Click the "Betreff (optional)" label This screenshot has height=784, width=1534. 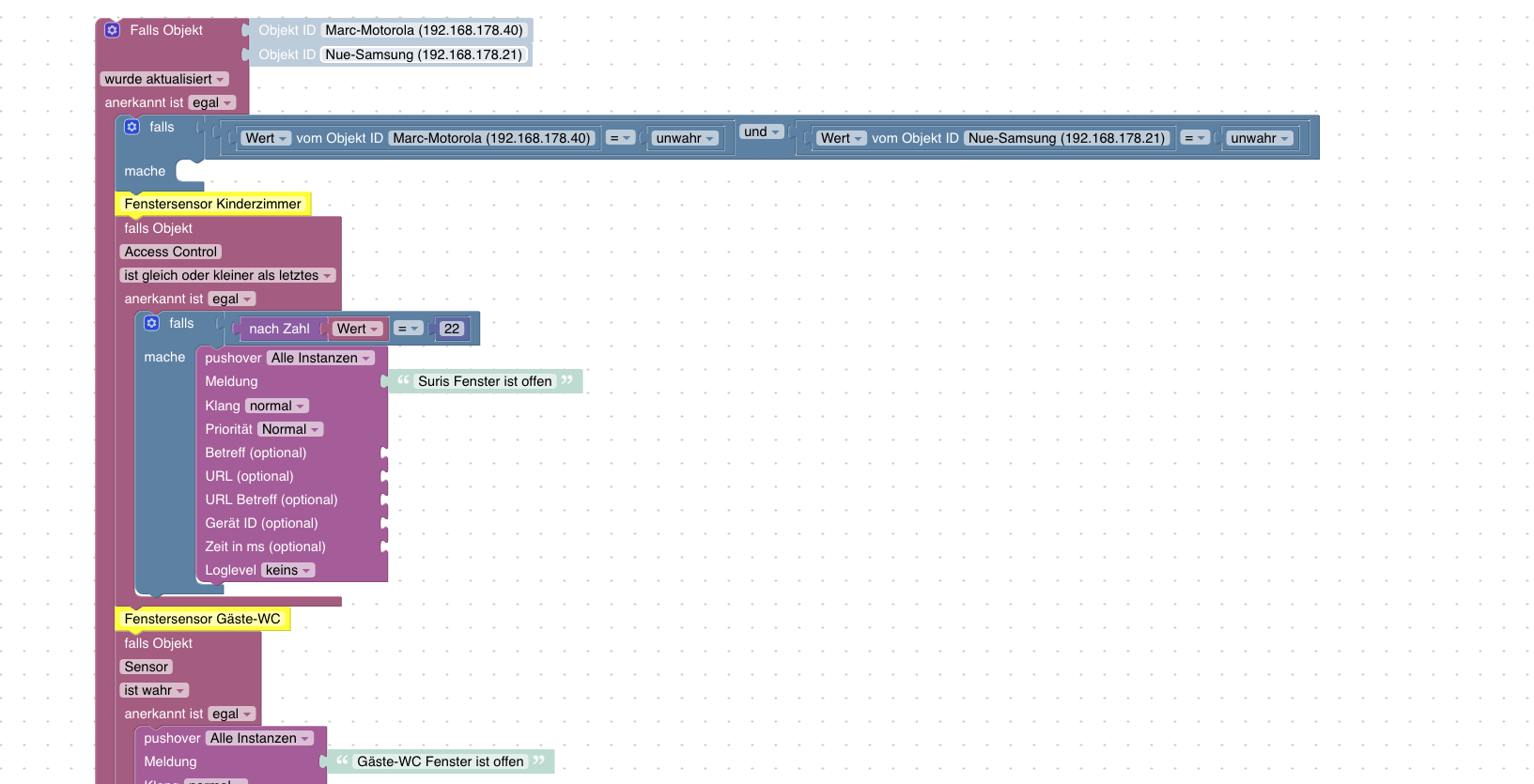tap(256, 453)
